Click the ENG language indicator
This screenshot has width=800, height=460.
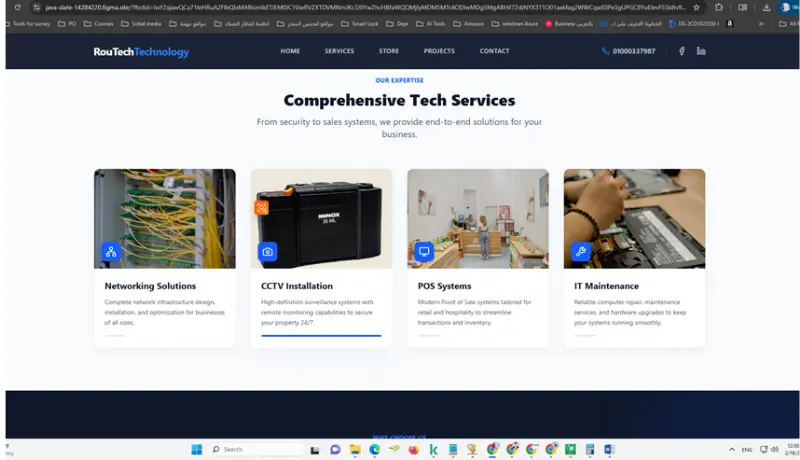pos(747,450)
